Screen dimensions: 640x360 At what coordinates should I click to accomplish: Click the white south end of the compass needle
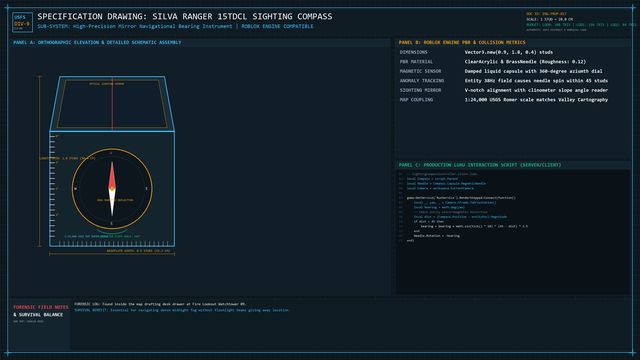[112, 203]
